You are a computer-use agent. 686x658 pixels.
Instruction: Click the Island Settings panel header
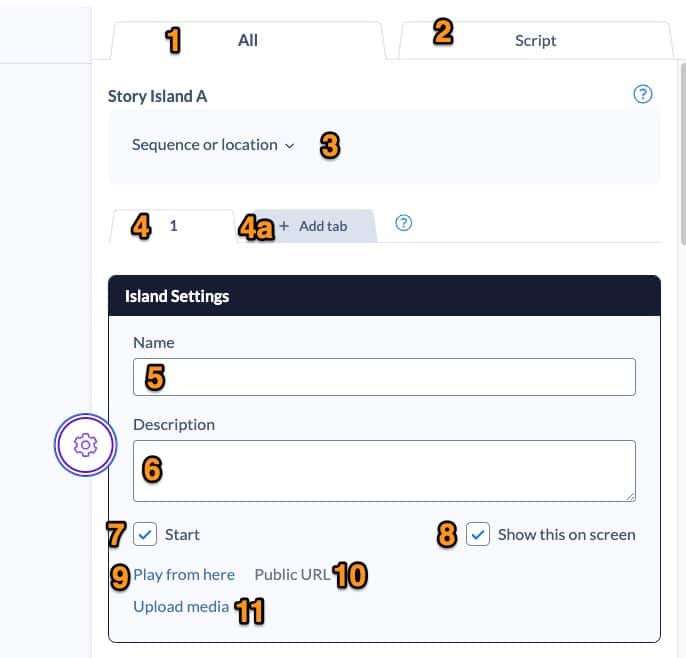pyautogui.click(x=384, y=296)
